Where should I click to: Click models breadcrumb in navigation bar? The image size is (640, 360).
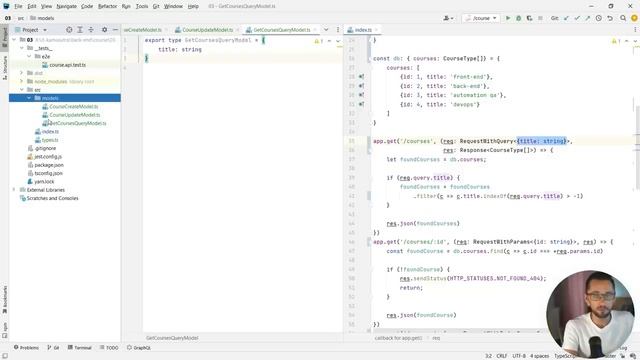(42, 18)
